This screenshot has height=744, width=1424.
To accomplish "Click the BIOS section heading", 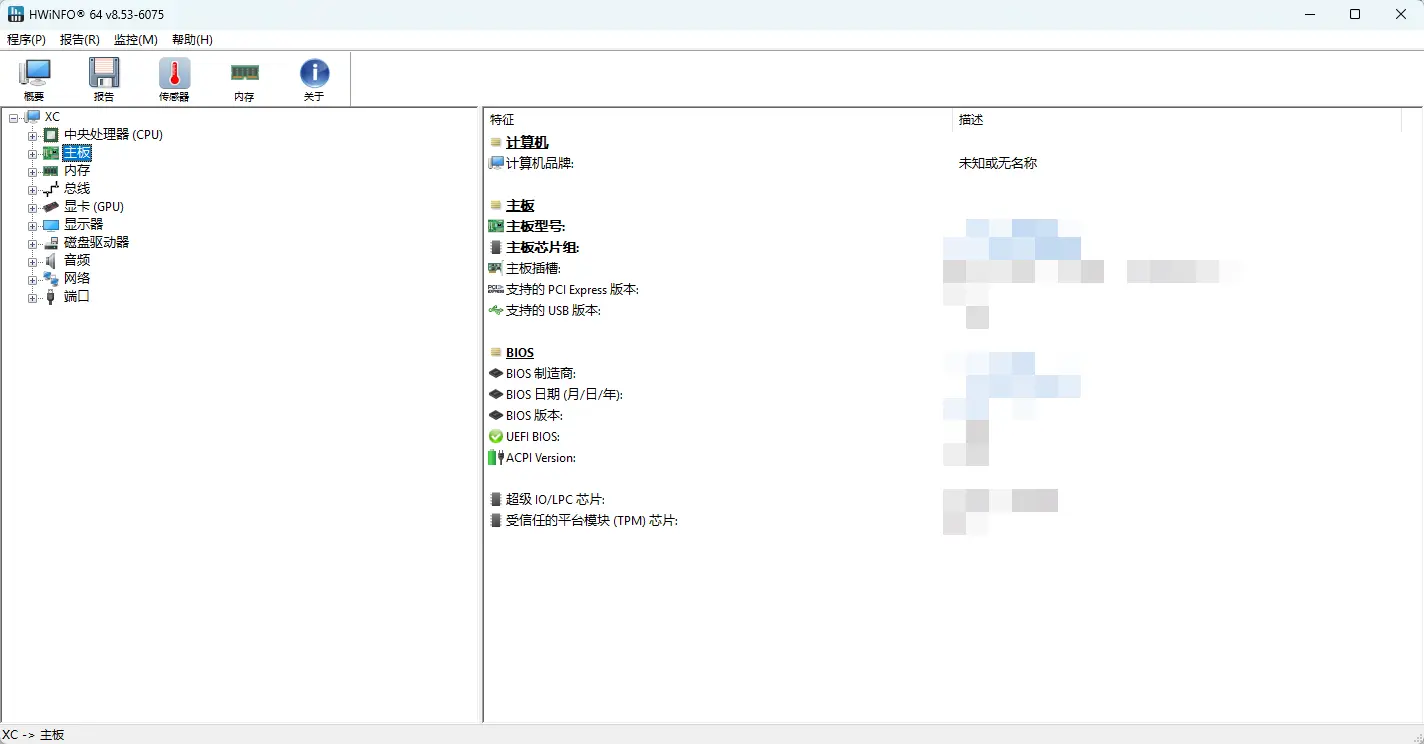I will point(520,352).
